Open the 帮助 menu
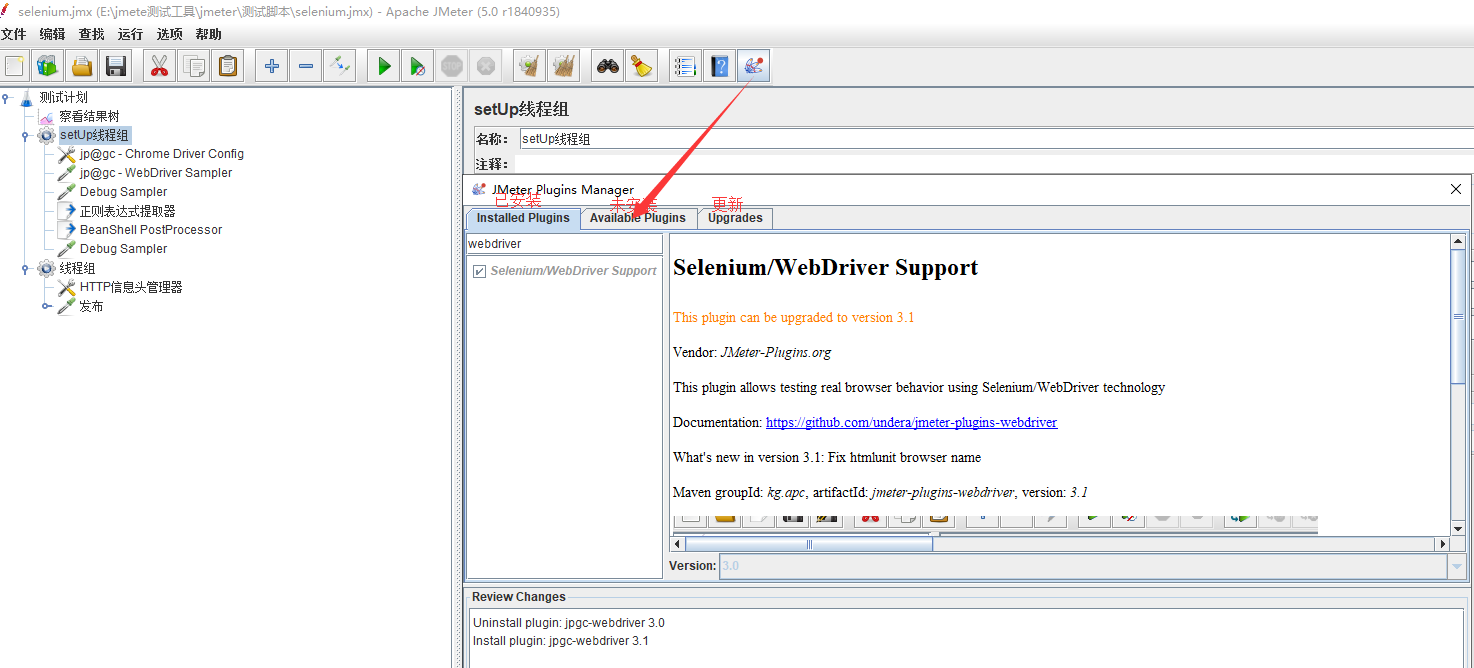The height and width of the screenshot is (668, 1474). point(209,34)
